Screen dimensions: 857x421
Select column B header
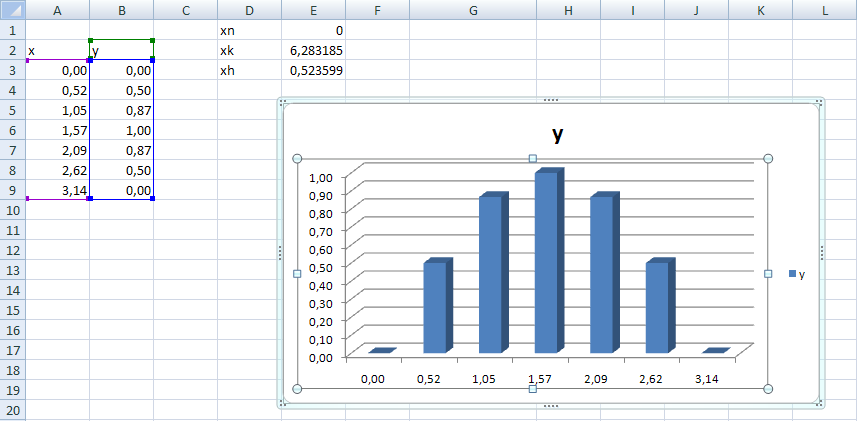coord(121,10)
